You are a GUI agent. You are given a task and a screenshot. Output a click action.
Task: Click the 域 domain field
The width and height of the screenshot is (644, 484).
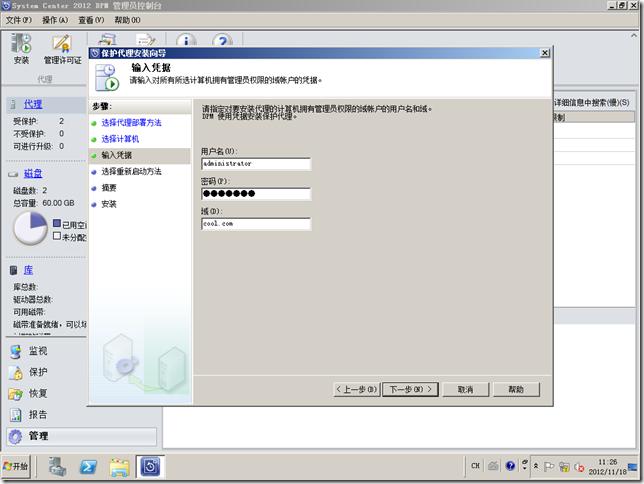(256, 224)
